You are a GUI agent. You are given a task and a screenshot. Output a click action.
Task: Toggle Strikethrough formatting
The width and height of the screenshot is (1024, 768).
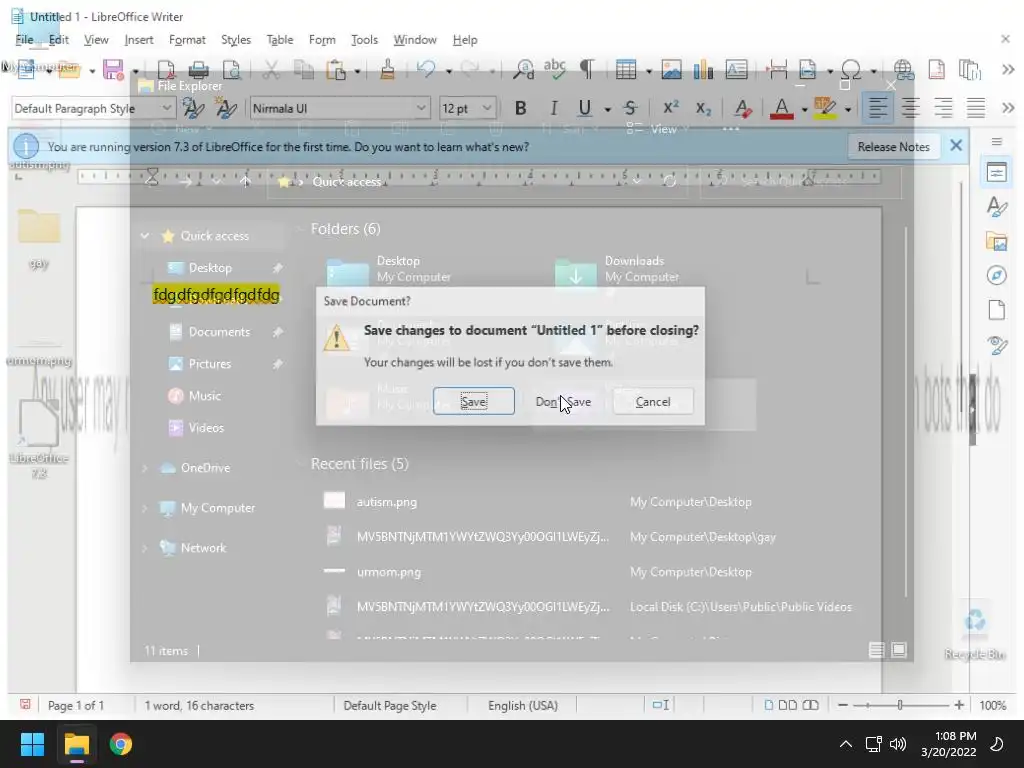coord(630,108)
